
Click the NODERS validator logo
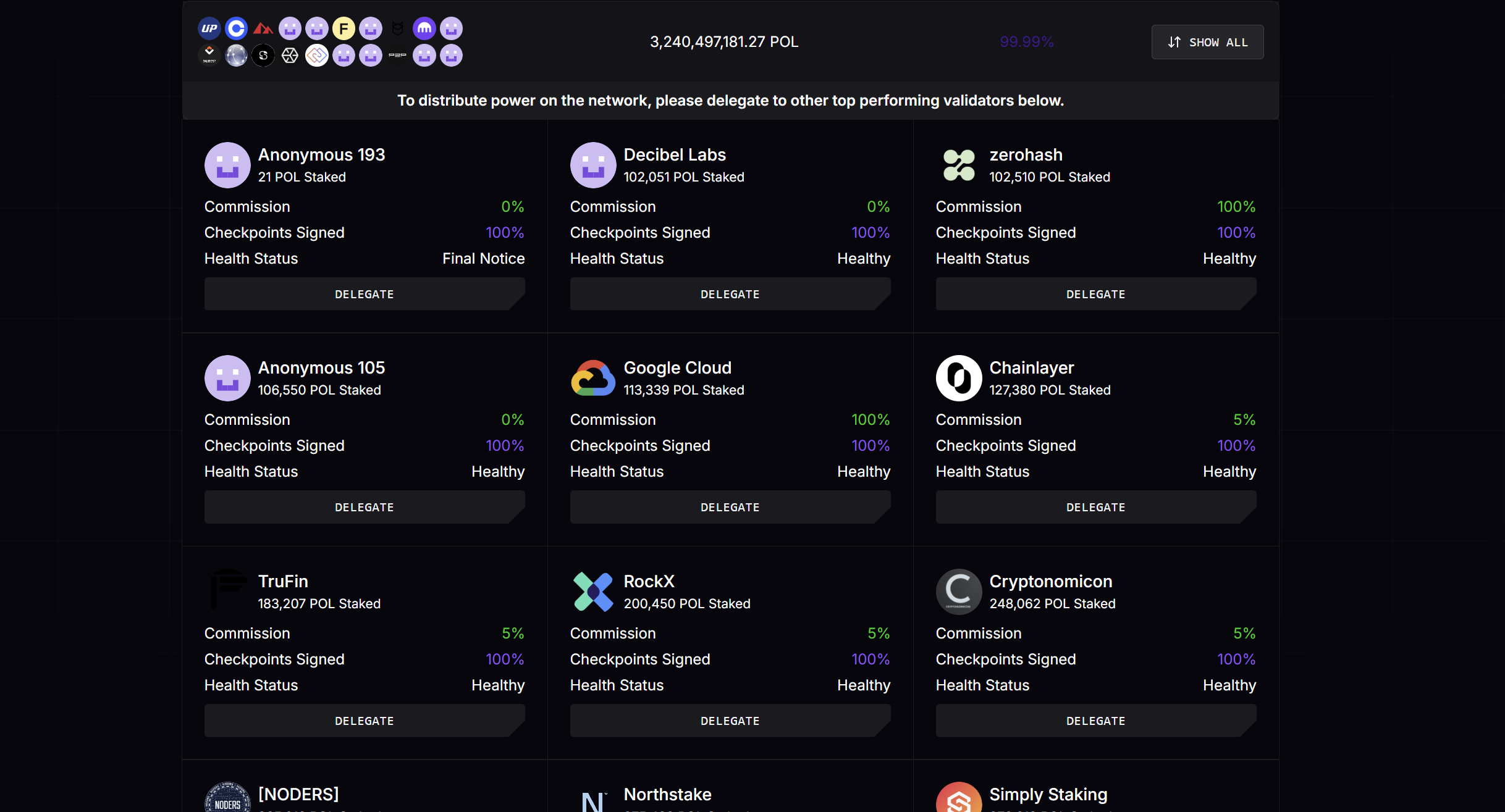tap(227, 797)
